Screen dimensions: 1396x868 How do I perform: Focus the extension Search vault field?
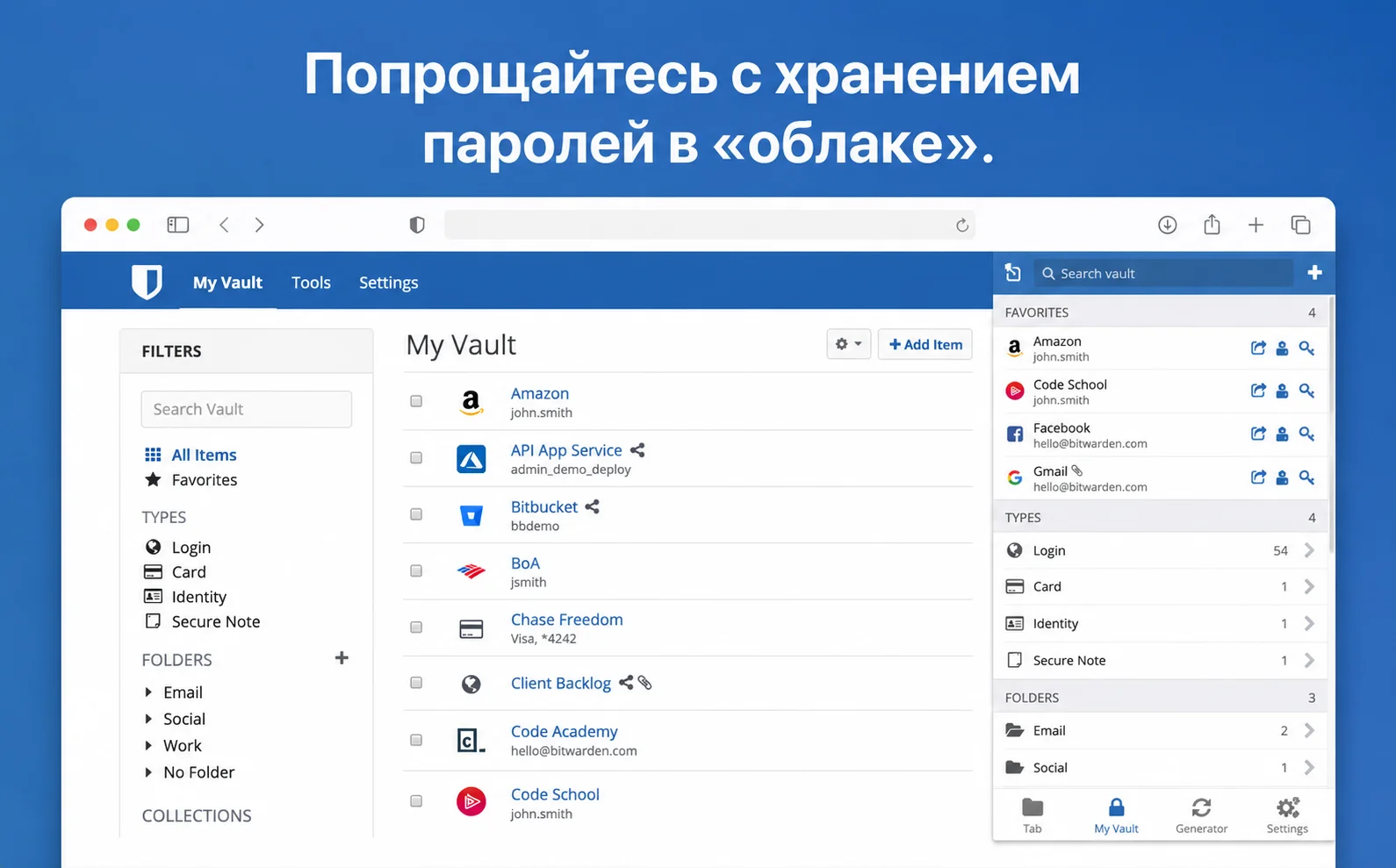pos(1163,273)
